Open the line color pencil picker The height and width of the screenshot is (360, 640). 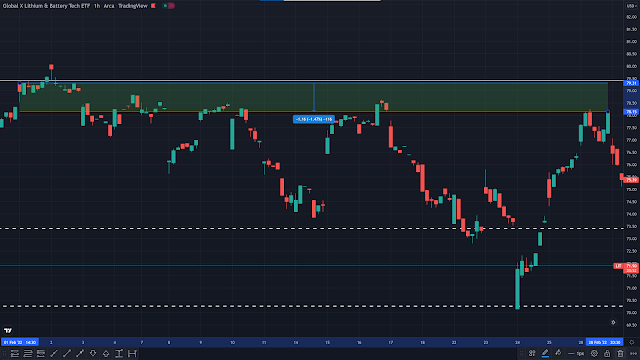pyautogui.click(x=545, y=353)
